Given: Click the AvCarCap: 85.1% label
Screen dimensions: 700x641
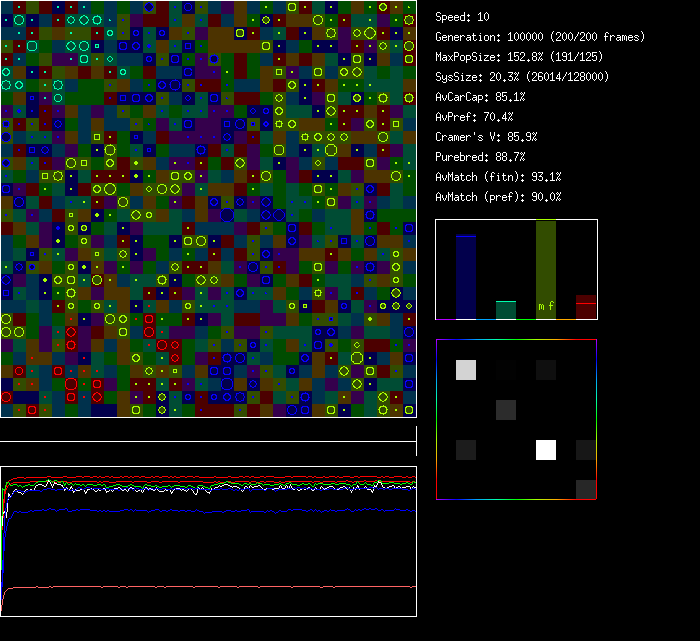Looking at the screenshot, I should (x=480, y=97).
